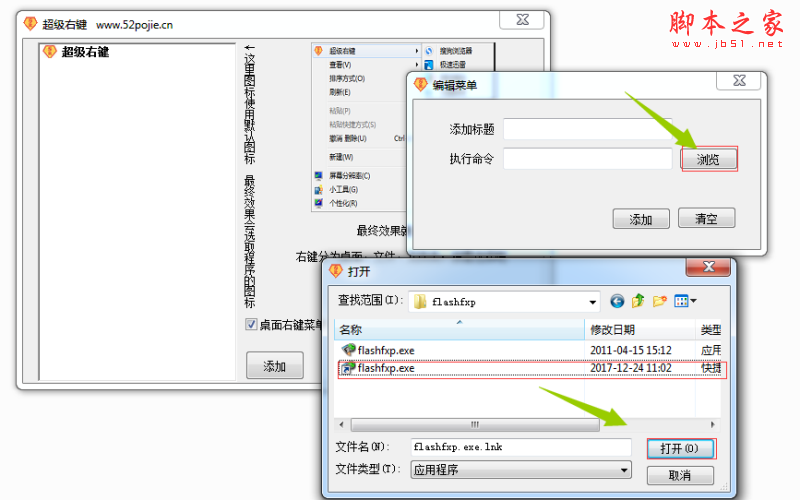Open the 文件类型 应用程序 dropdown
Image resolution: width=800 pixels, height=500 pixels.
click(x=521, y=469)
